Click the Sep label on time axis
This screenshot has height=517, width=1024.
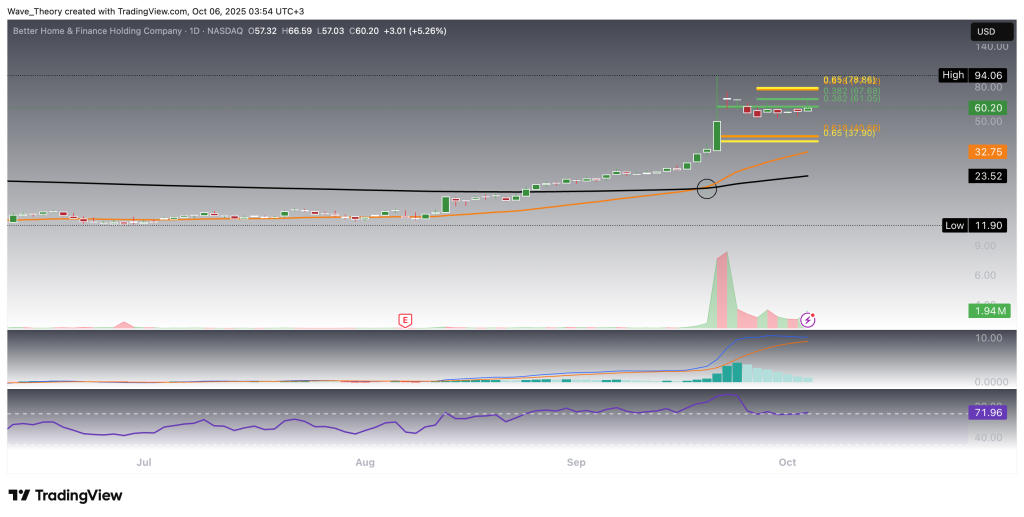576,462
